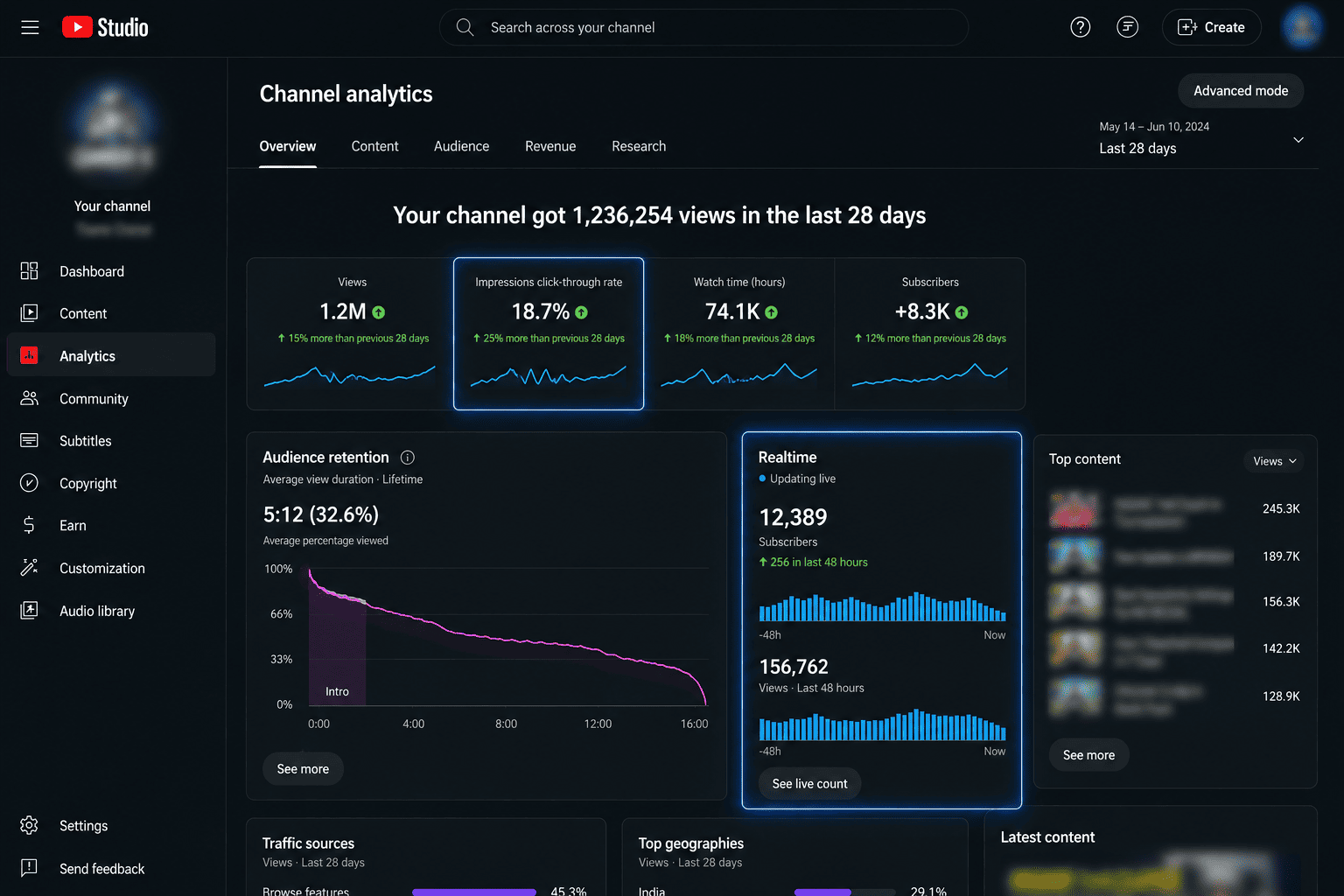Click the Subtitles sidebar icon

tap(29, 440)
